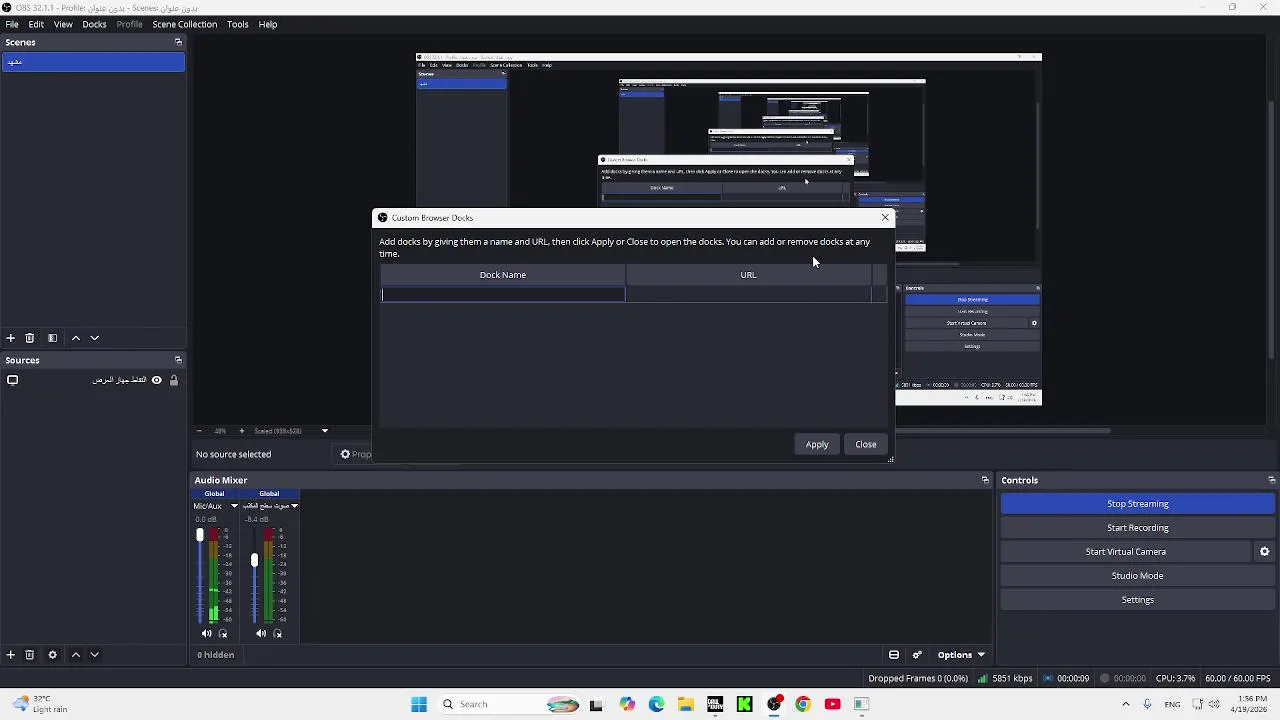Viewport: 1280px width, 720px height.
Task: Click Start Virtual Camera button
Action: 1125,552
